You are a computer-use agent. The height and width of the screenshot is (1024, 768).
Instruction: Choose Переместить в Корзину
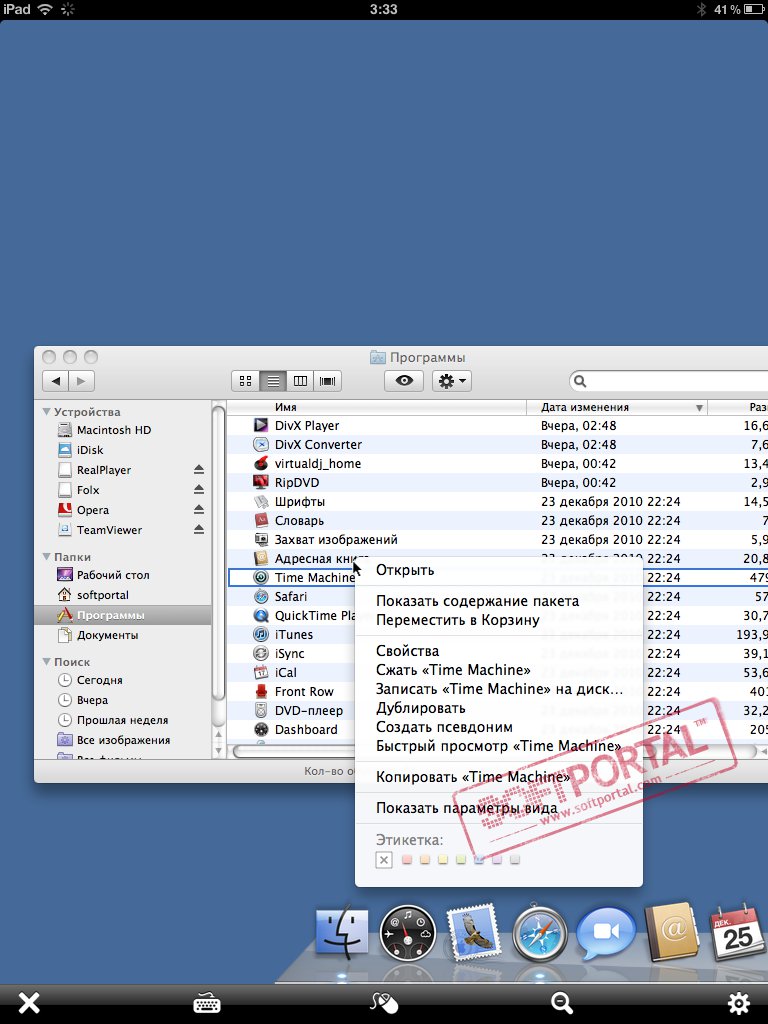[499, 620]
